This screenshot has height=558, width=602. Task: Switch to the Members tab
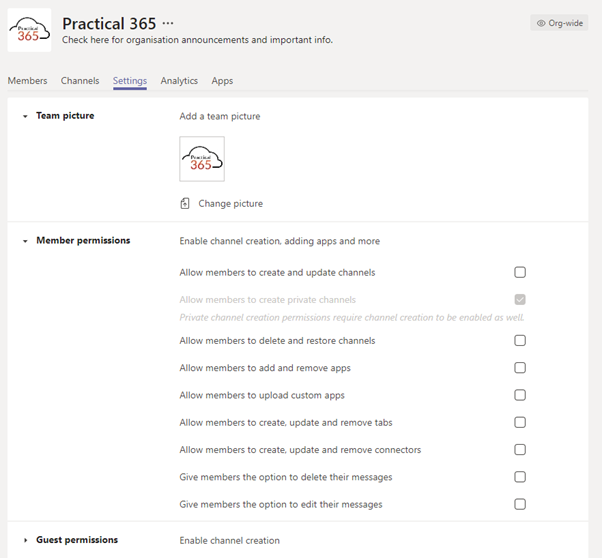[x=27, y=81]
